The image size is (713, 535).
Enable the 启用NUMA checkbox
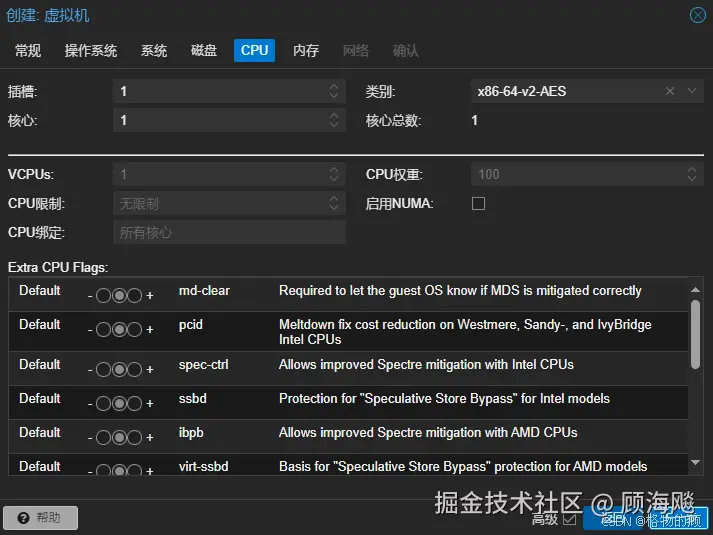pyautogui.click(x=478, y=203)
